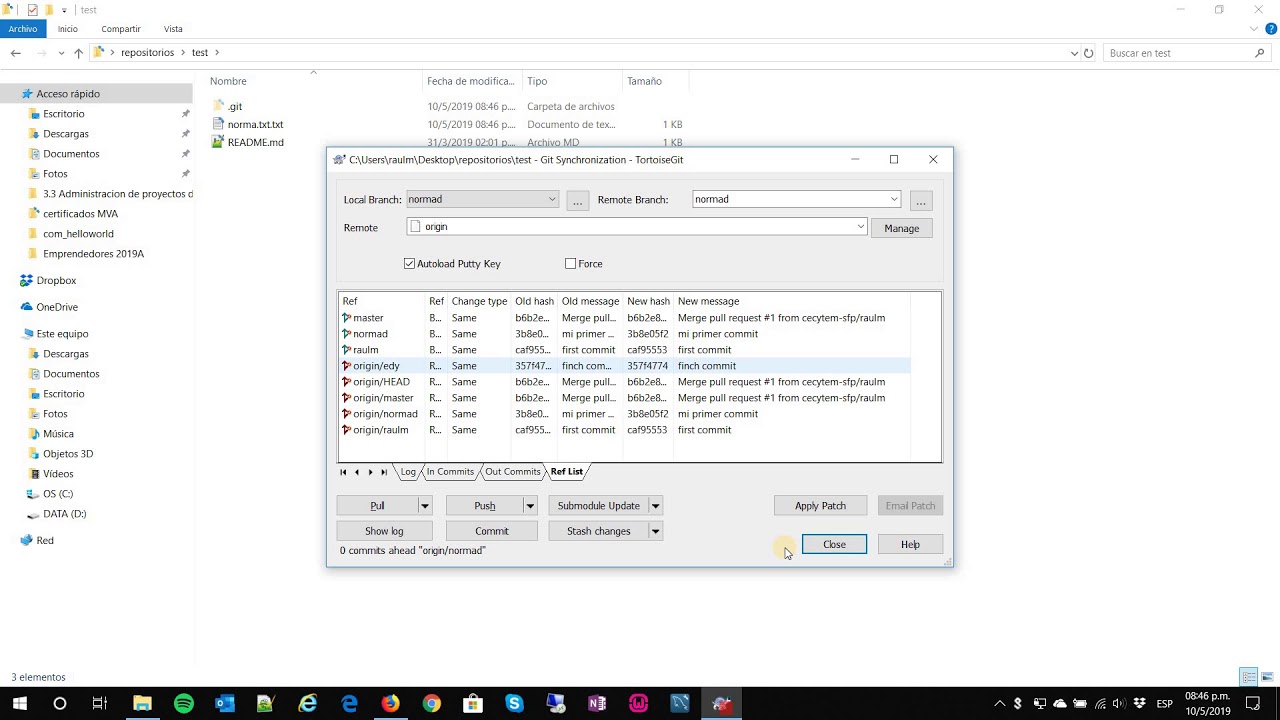Click the Dropbox icon in the navigation pane

coord(27,281)
